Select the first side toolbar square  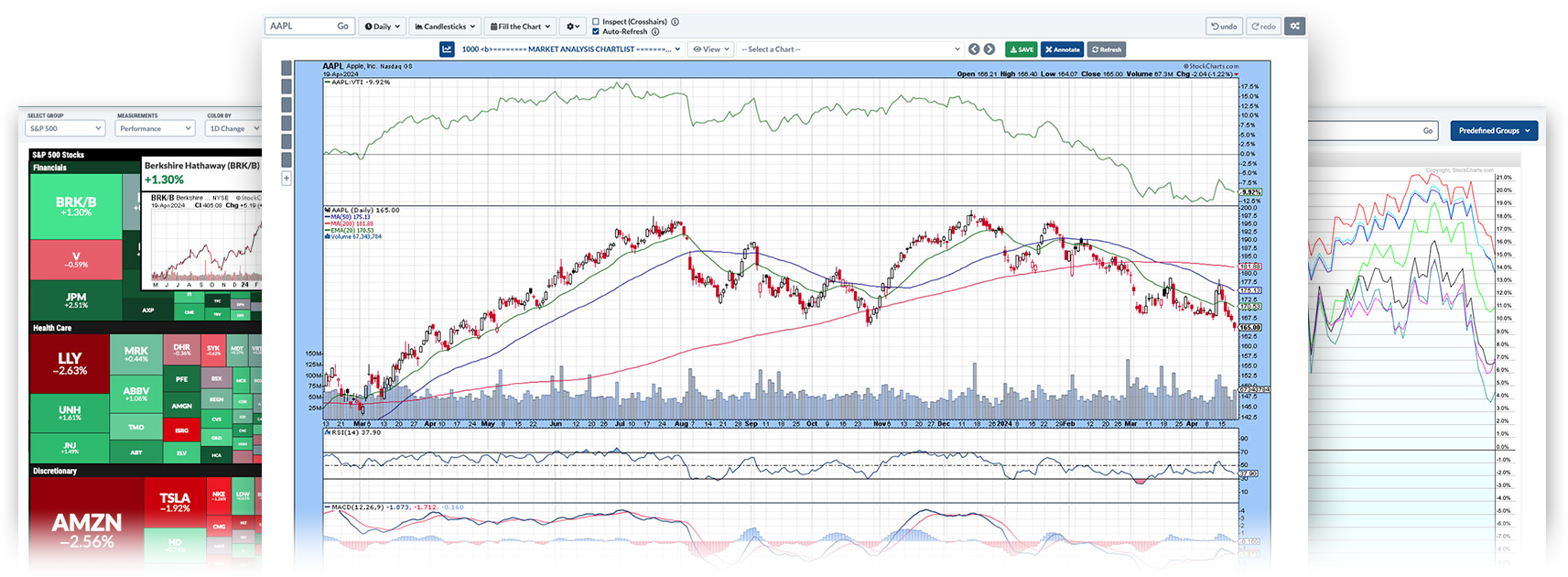pyautogui.click(x=287, y=68)
